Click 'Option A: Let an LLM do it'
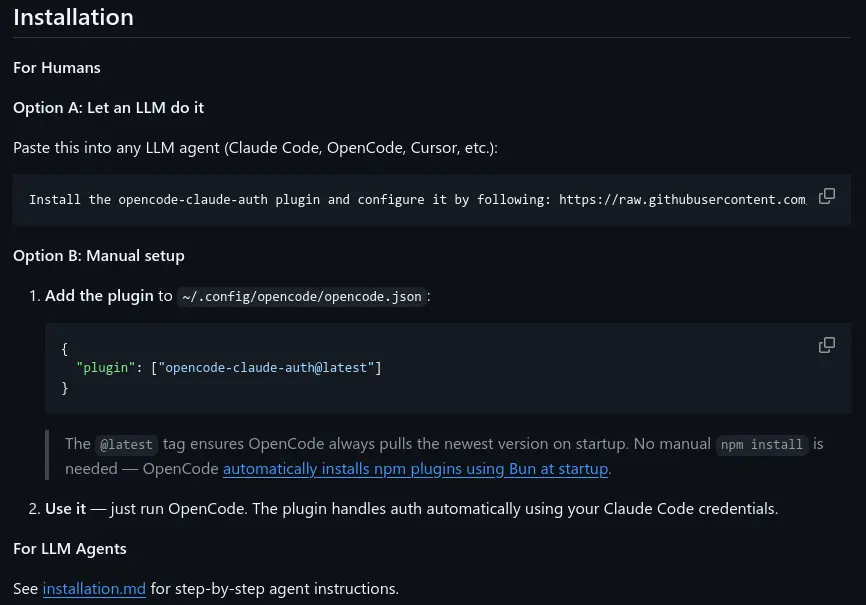 pyautogui.click(x=108, y=107)
